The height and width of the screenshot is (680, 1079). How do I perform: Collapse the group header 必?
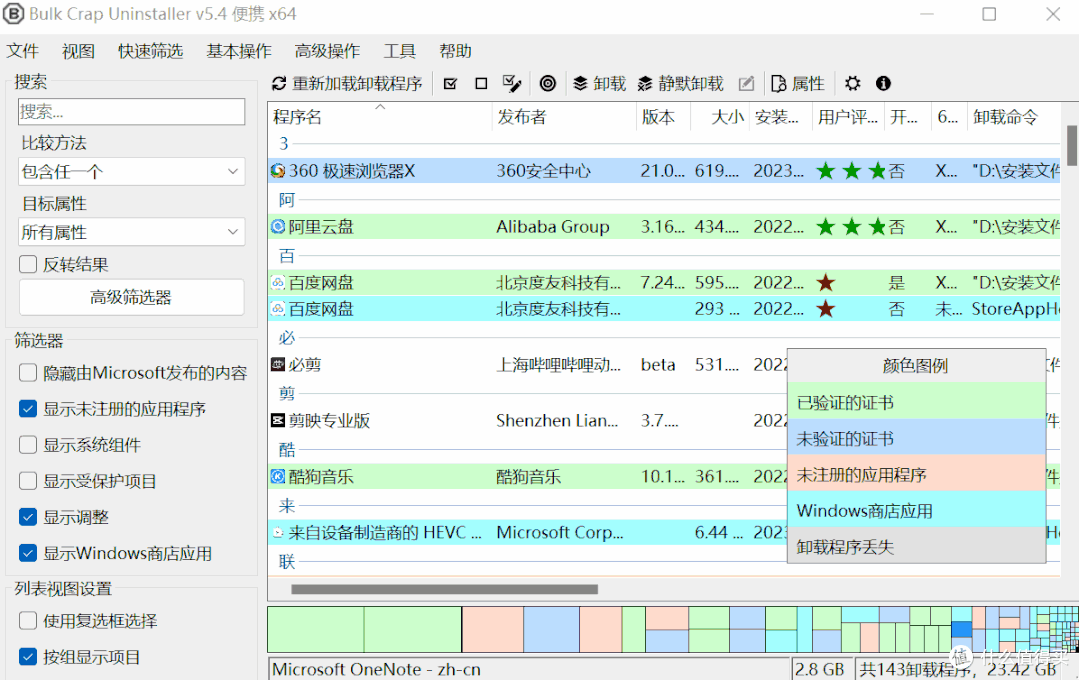point(286,337)
